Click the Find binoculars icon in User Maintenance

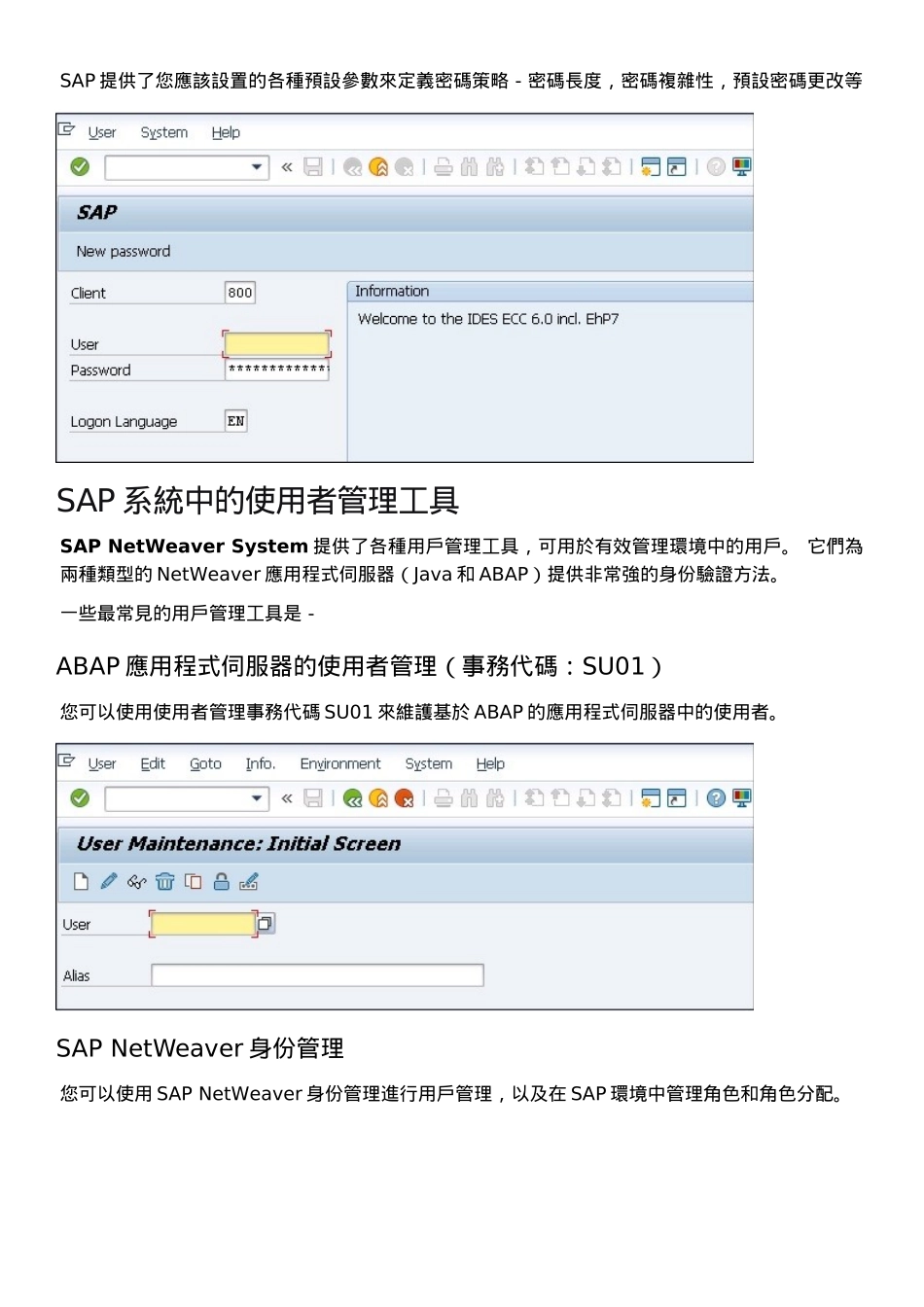(x=469, y=798)
